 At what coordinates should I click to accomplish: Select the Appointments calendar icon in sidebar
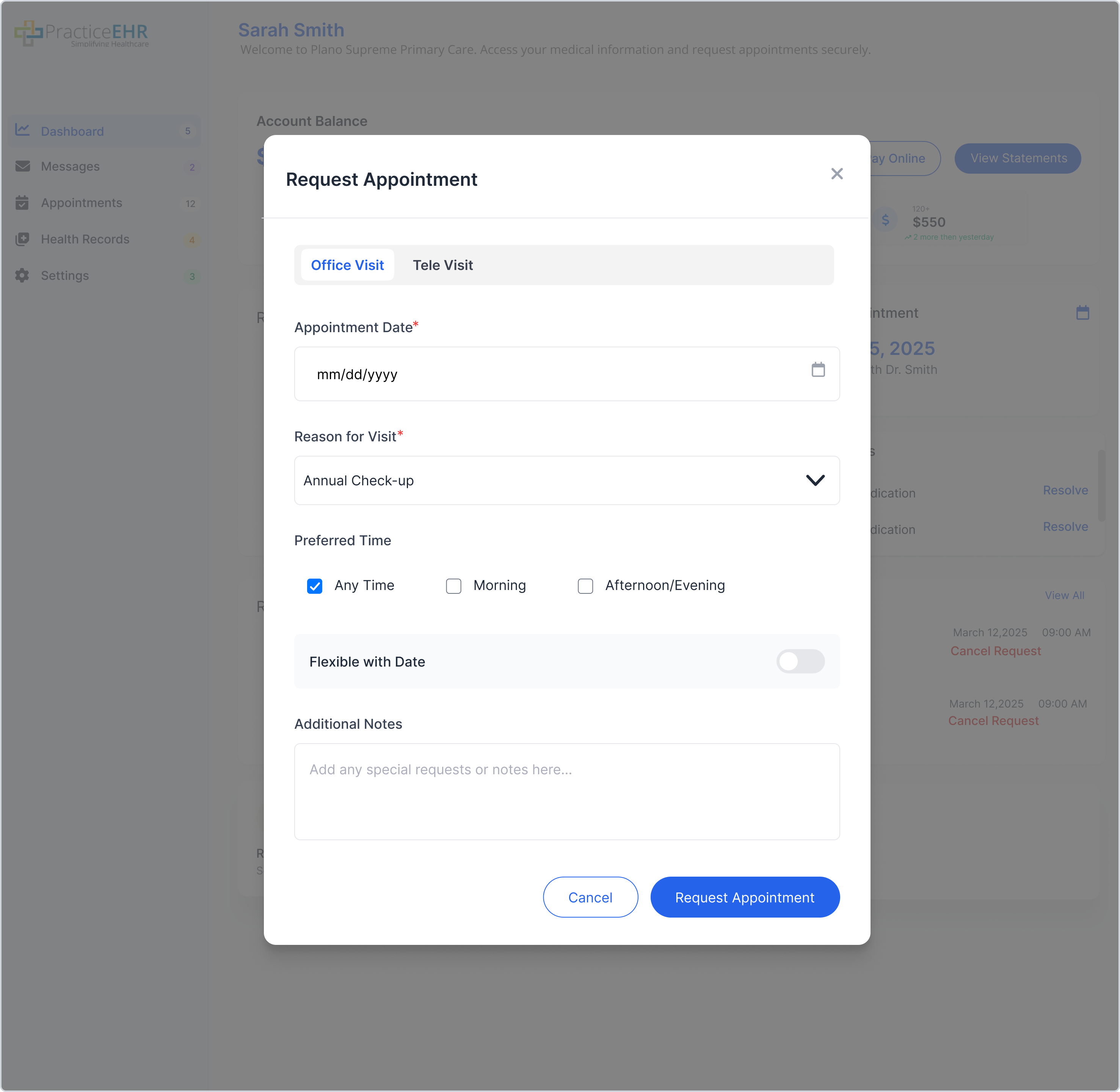point(22,202)
